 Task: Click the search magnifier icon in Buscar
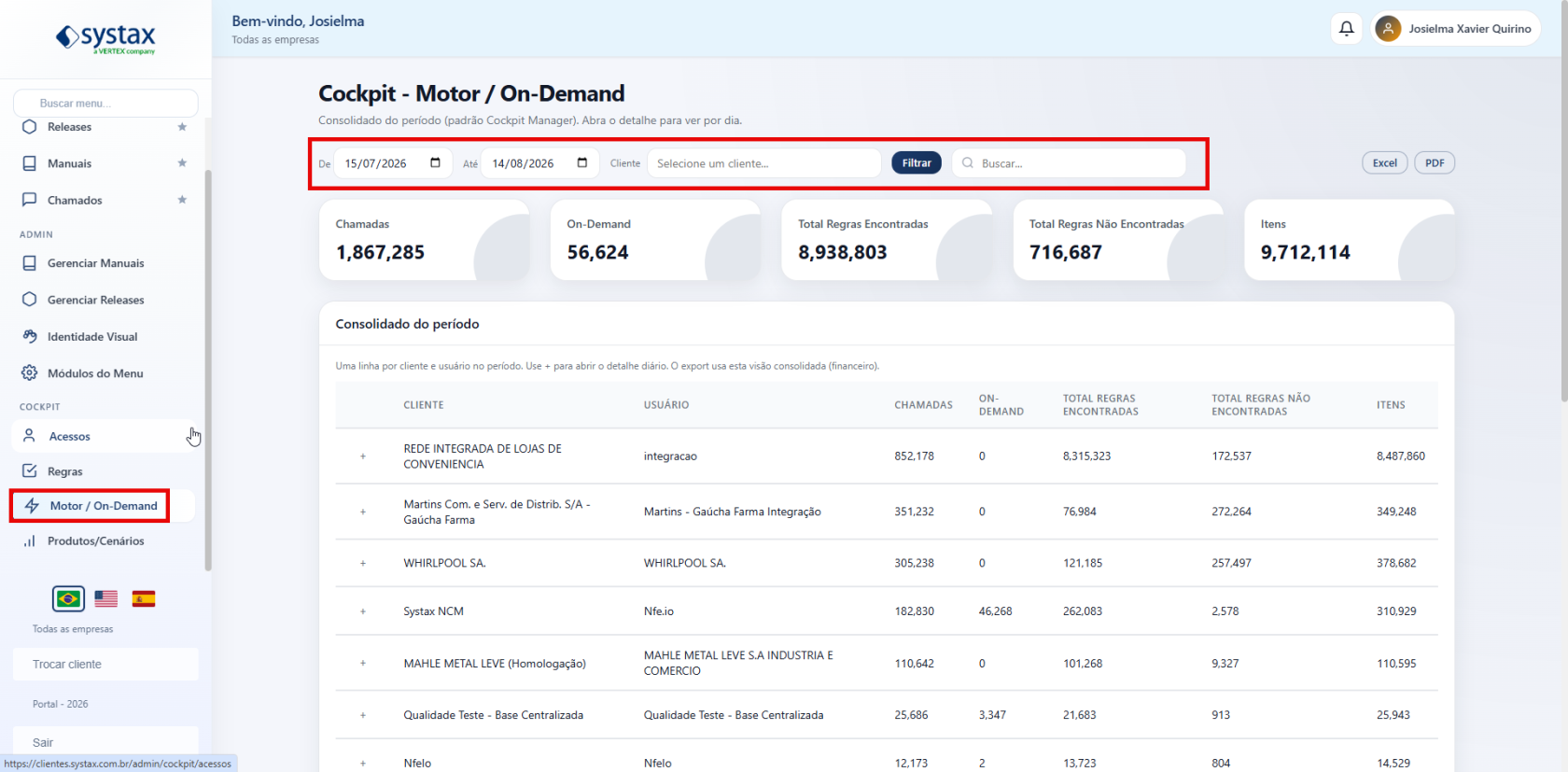pyautogui.click(x=968, y=163)
